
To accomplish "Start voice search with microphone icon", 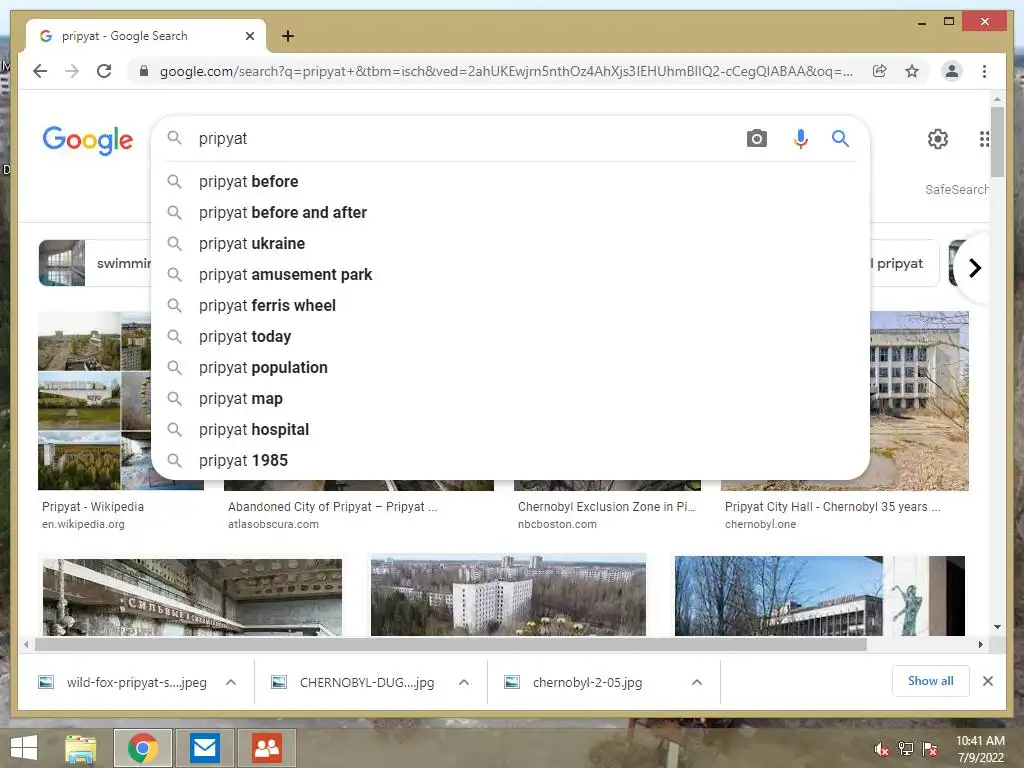I will (801, 138).
